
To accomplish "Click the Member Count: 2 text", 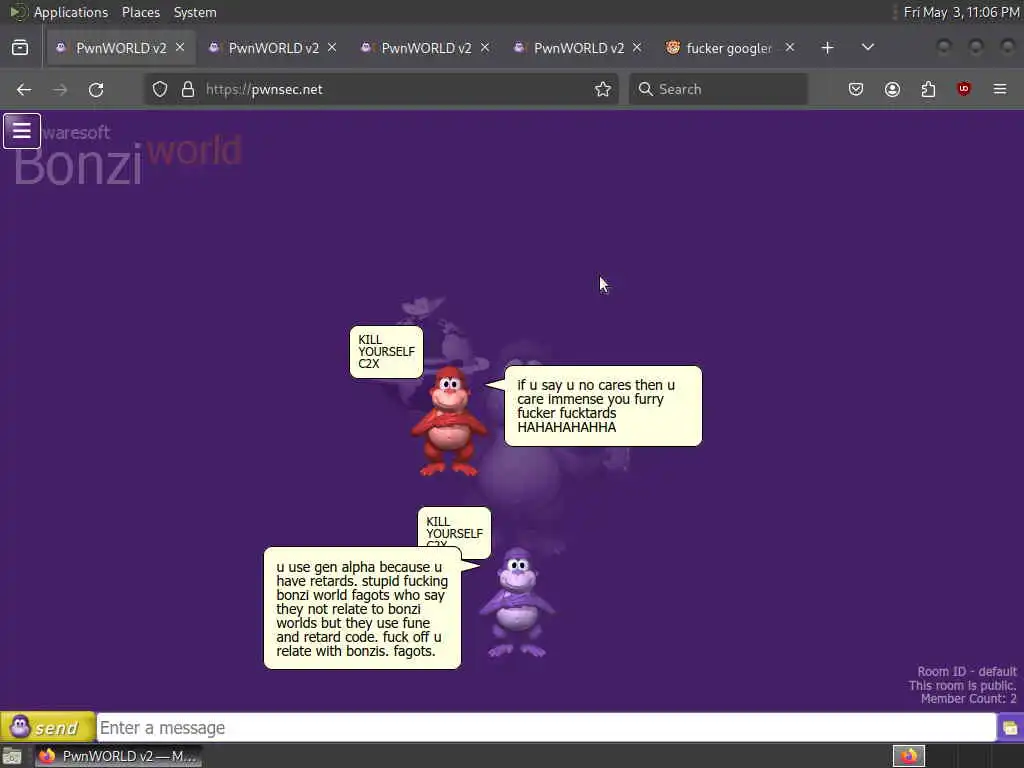I will pos(968,699).
